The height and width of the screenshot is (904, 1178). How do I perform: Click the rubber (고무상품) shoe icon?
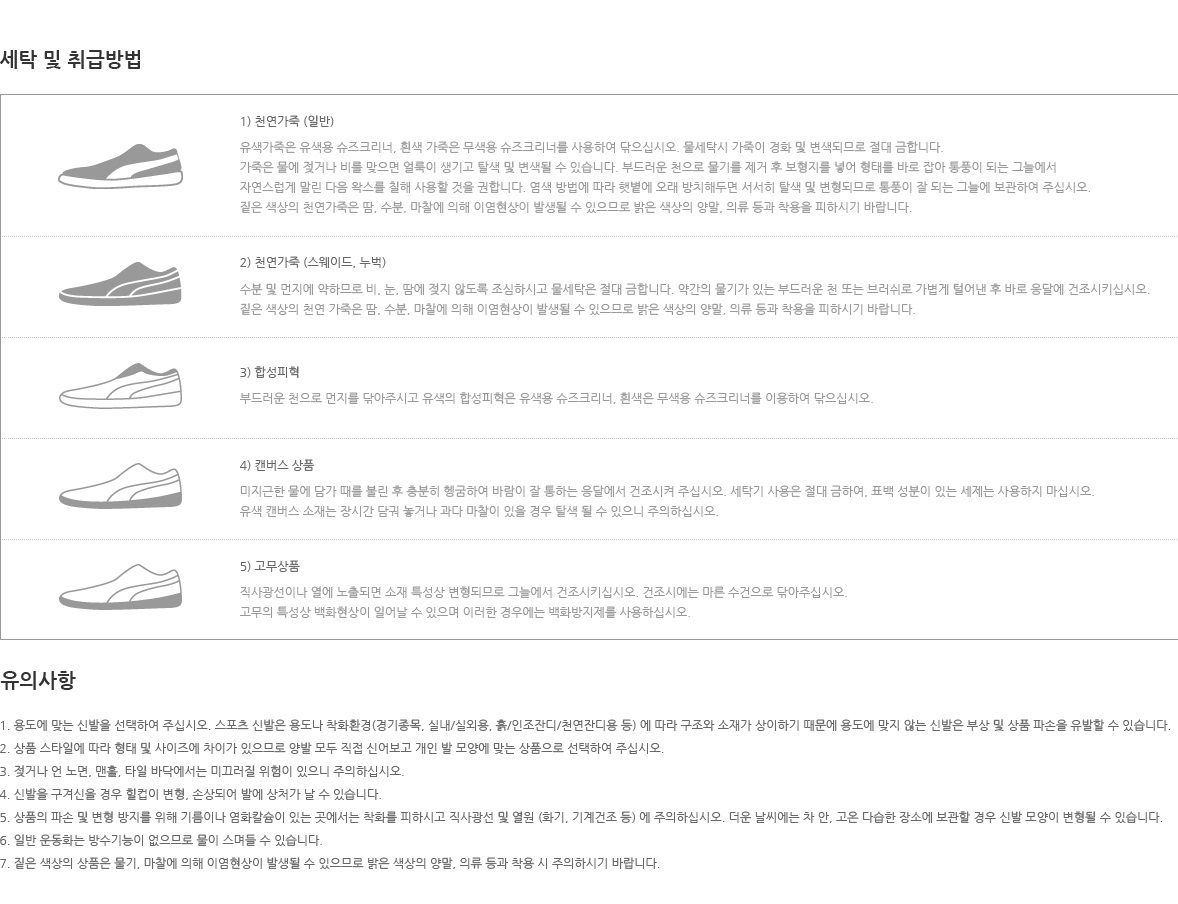pos(120,588)
